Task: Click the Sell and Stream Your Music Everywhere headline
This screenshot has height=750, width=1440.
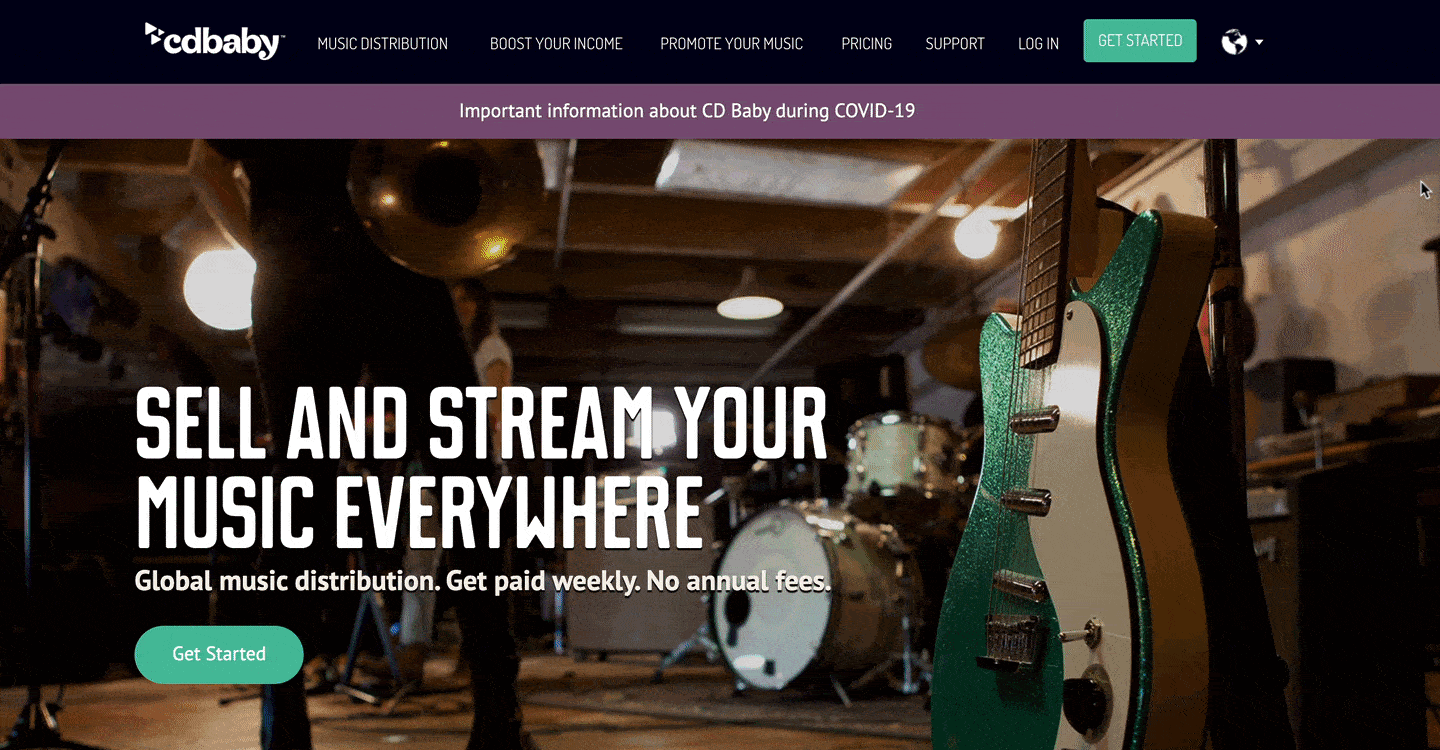Action: [481, 467]
